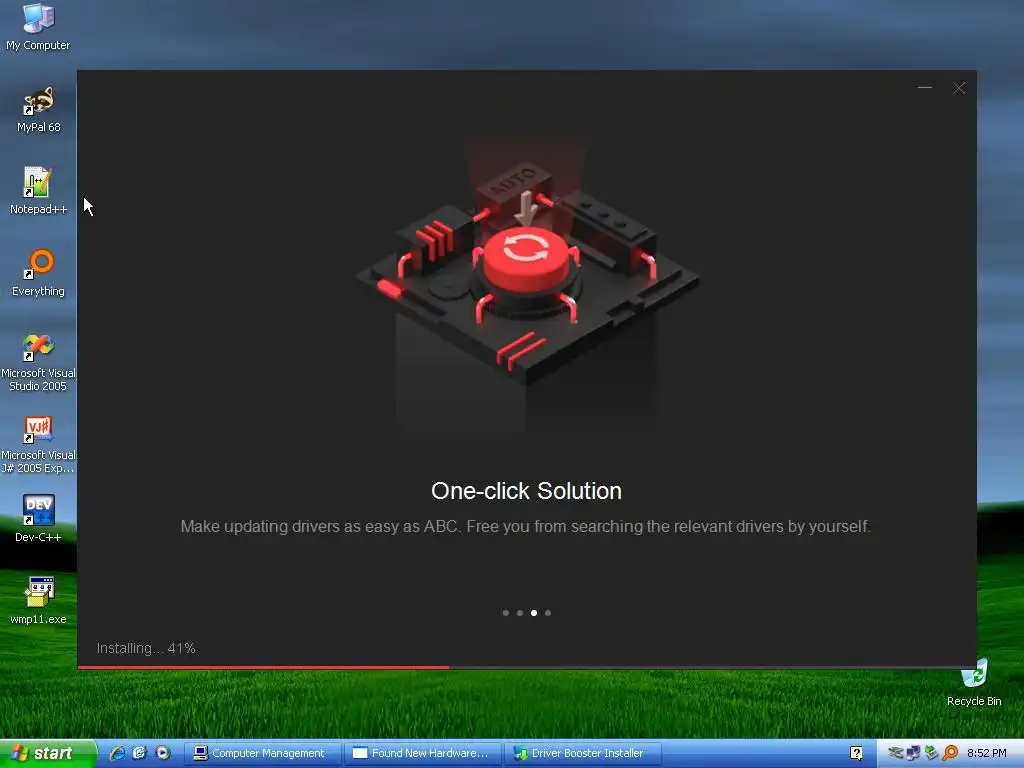Click the taskbar clock showing 8:52 PM
1024x768 pixels.
click(x=987, y=753)
